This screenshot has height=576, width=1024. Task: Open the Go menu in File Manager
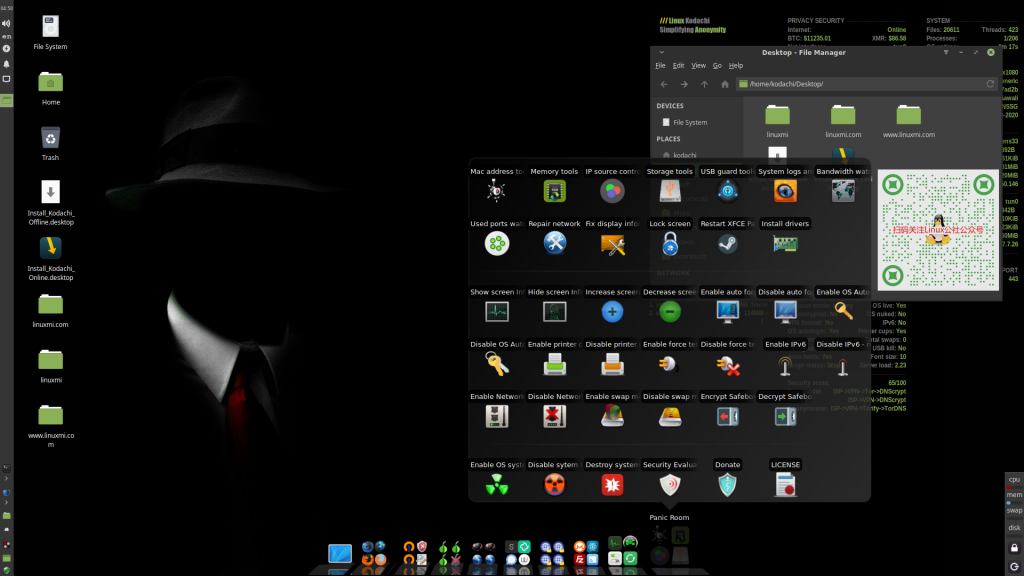[x=717, y=65]
